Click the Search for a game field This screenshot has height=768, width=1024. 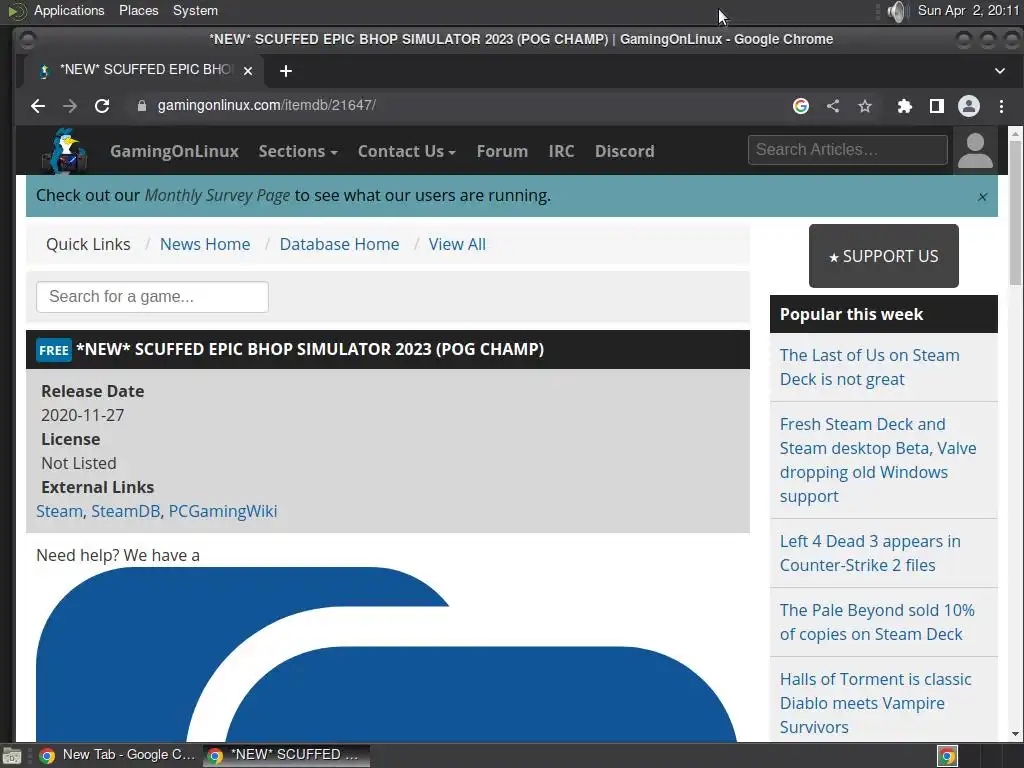pyautogui.click(x=152, y=296)
